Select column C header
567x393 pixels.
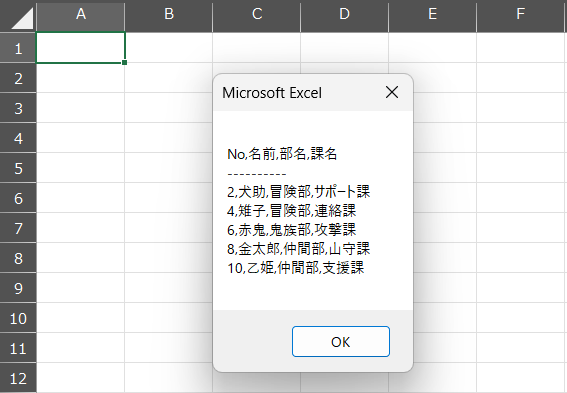click(257, 16)
